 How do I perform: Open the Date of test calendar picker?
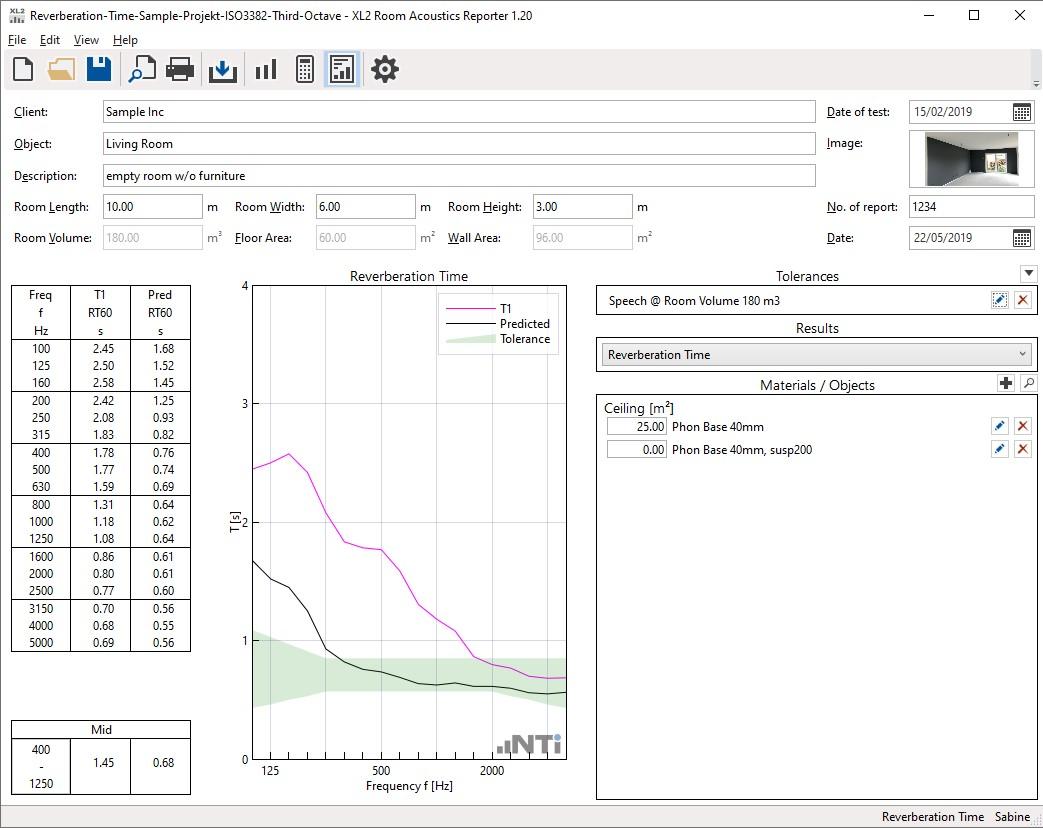(1022, 112)
